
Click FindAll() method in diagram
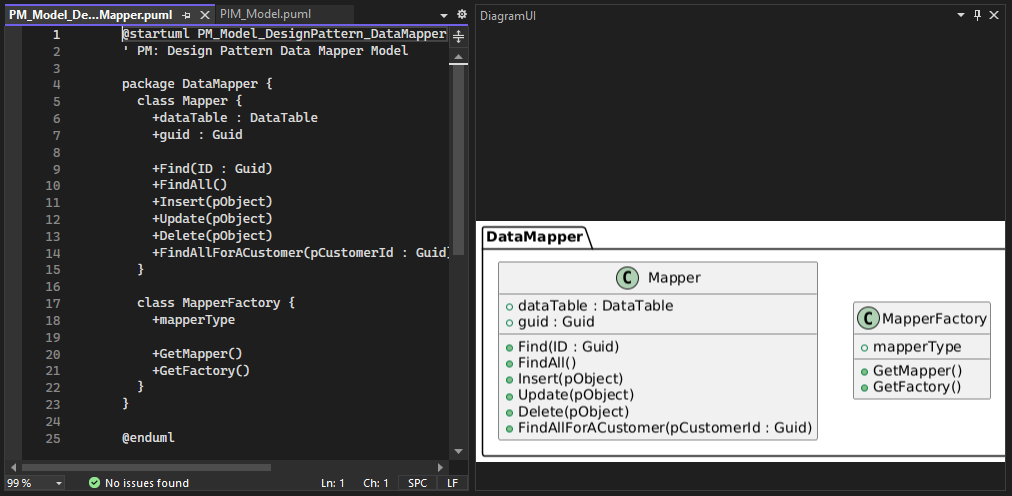pyautogui.click(x=547, y=363)
